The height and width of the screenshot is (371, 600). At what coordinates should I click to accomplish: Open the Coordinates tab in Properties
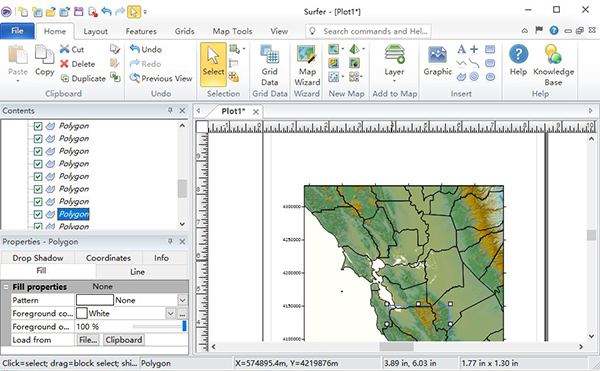(108, 258)
